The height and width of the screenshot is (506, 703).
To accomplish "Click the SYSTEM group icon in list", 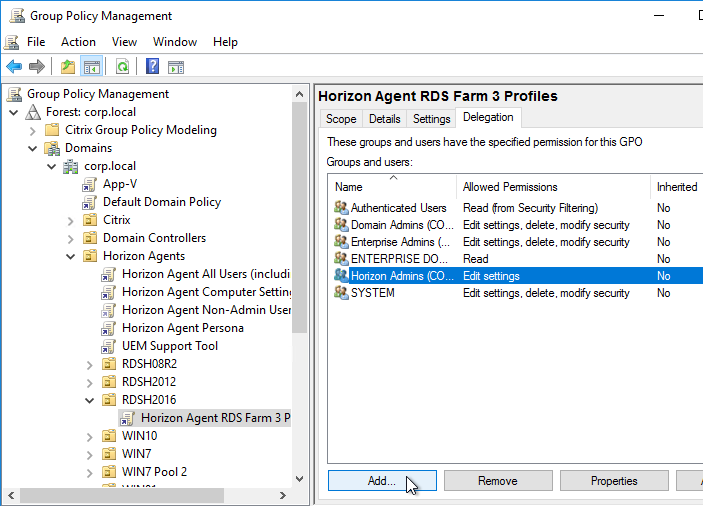I will pyautogui.click(x=341, y=292).
